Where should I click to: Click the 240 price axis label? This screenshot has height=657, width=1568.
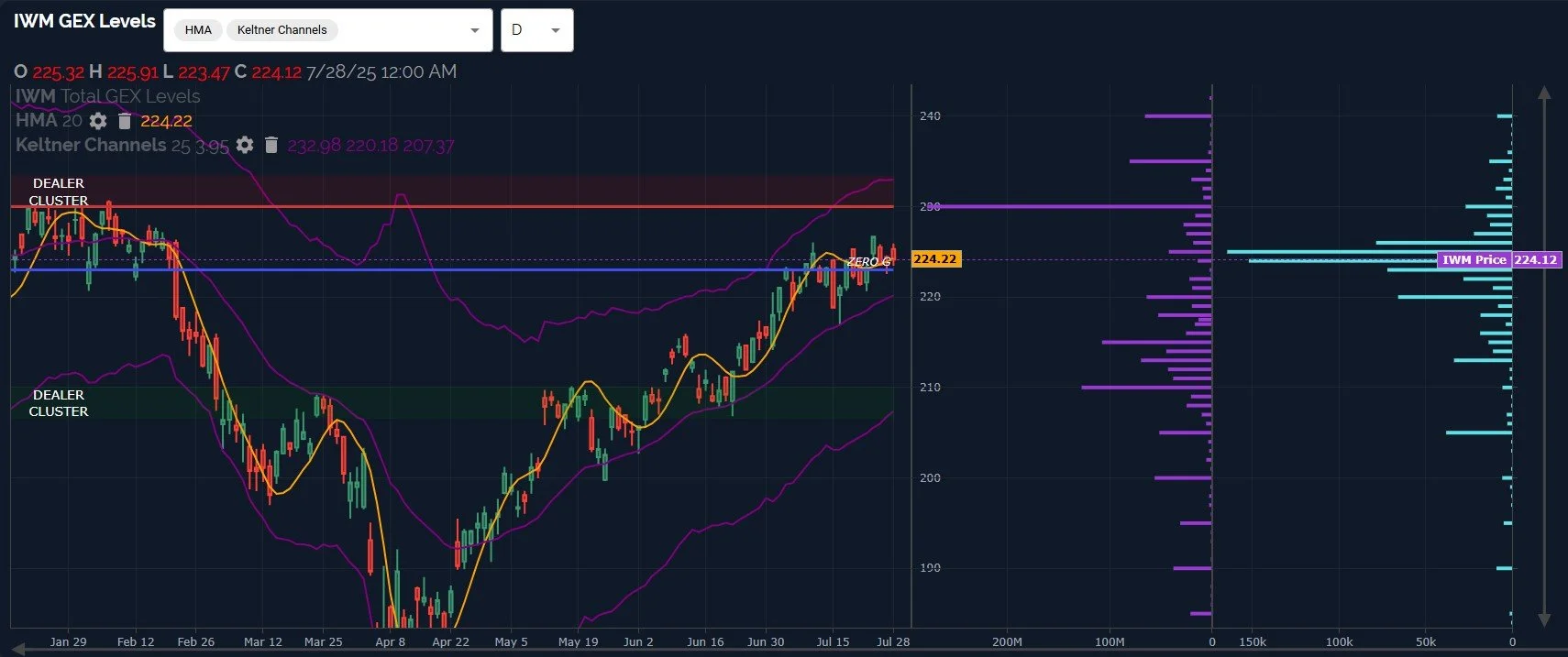point(930,116)
